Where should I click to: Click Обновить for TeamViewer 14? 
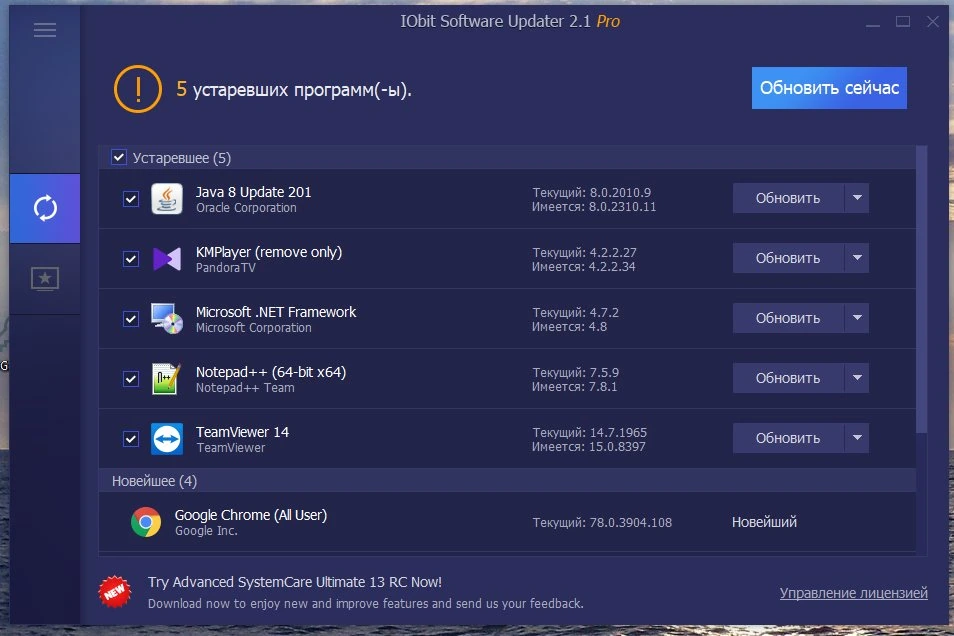tap(788, 438)
